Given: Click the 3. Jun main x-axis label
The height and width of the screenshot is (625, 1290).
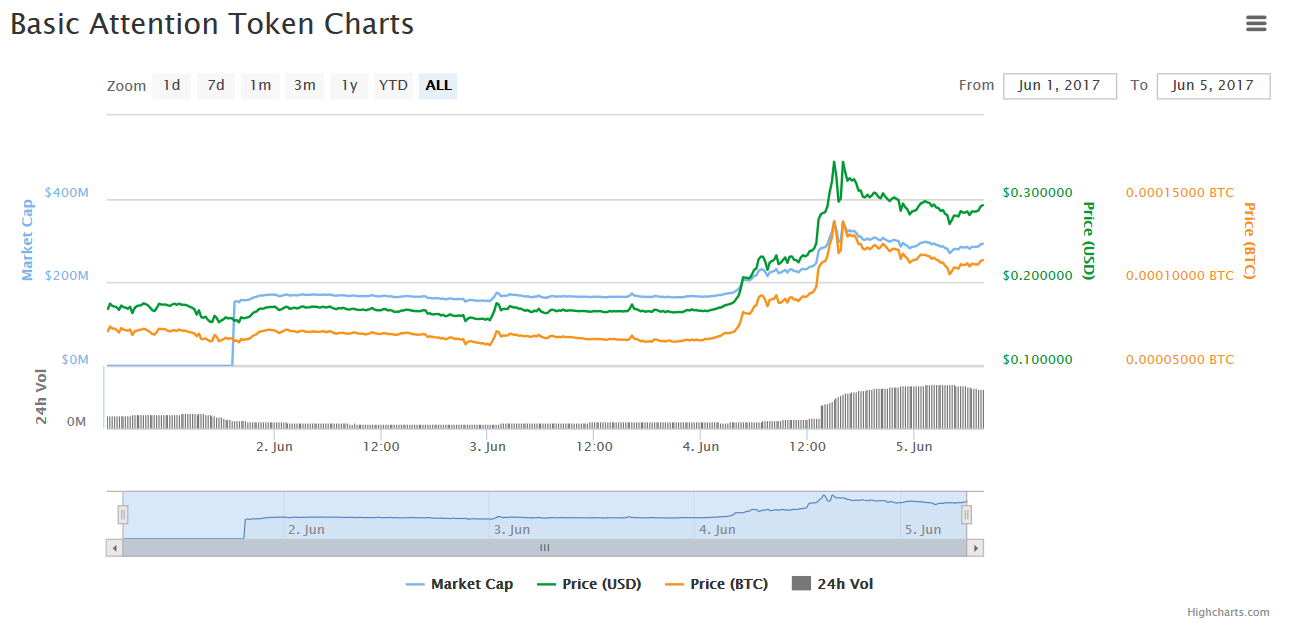Looking at the screenshot, I should tap(488, 447).
